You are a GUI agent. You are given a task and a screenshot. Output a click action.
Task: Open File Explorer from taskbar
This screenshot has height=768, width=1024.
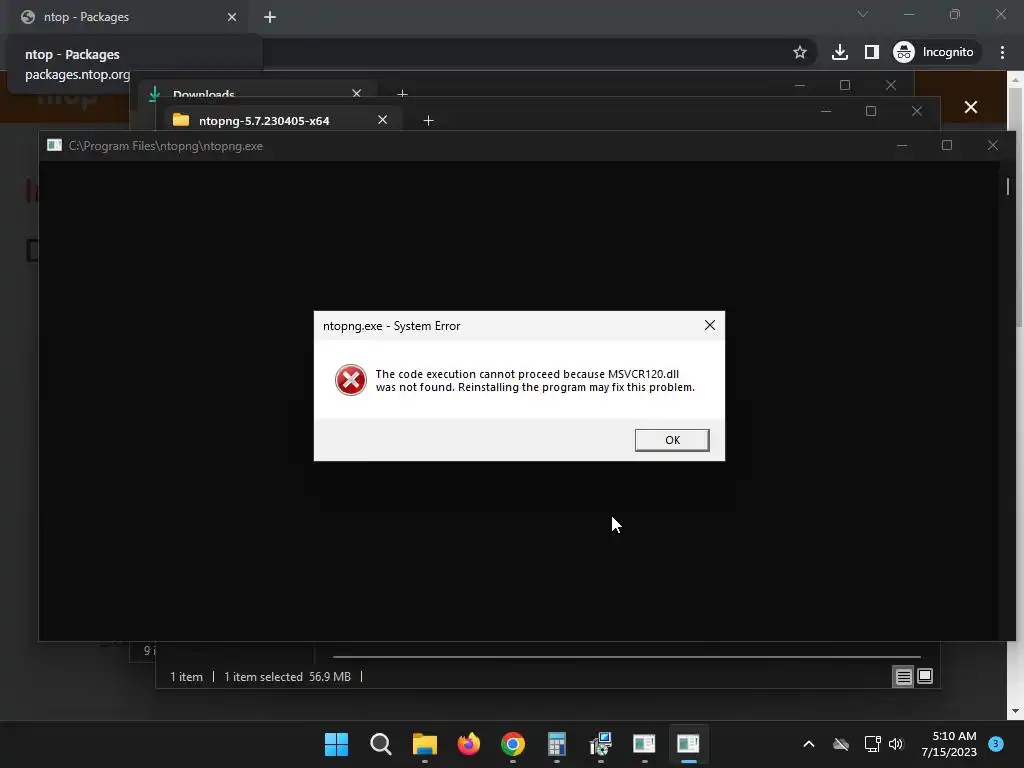click(x=424, y=744)
